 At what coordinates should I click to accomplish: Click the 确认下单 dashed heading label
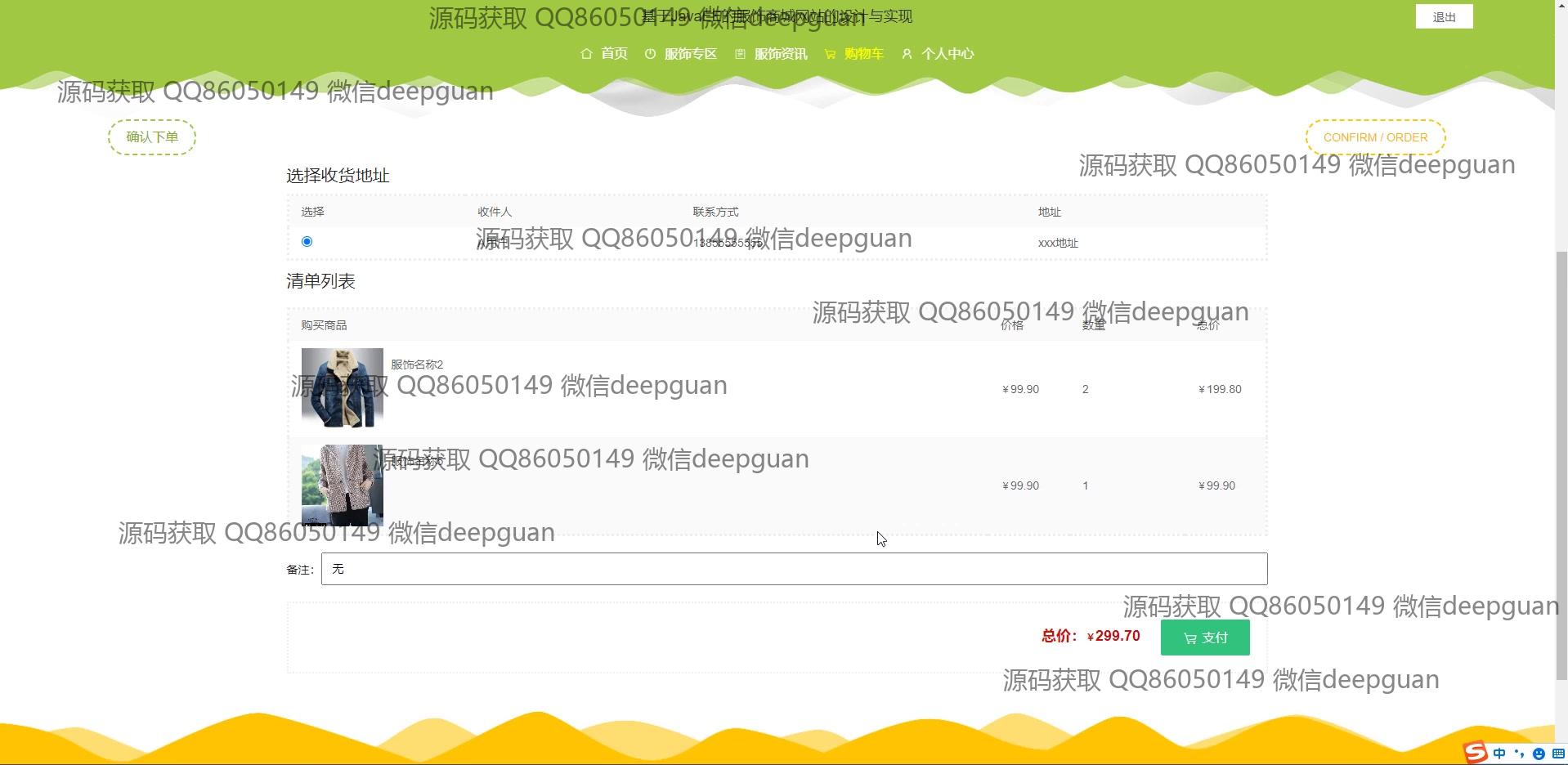(x=152, y=137)
